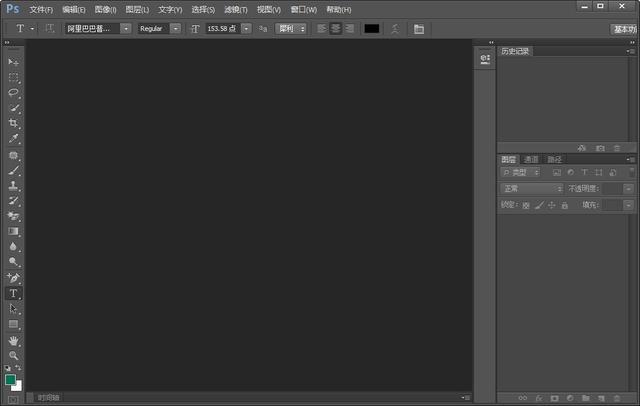Image resolution: width=640 pixels, height=406 pixels.
Task: Open the font size dropdown arrow
Action: (246, 29)
